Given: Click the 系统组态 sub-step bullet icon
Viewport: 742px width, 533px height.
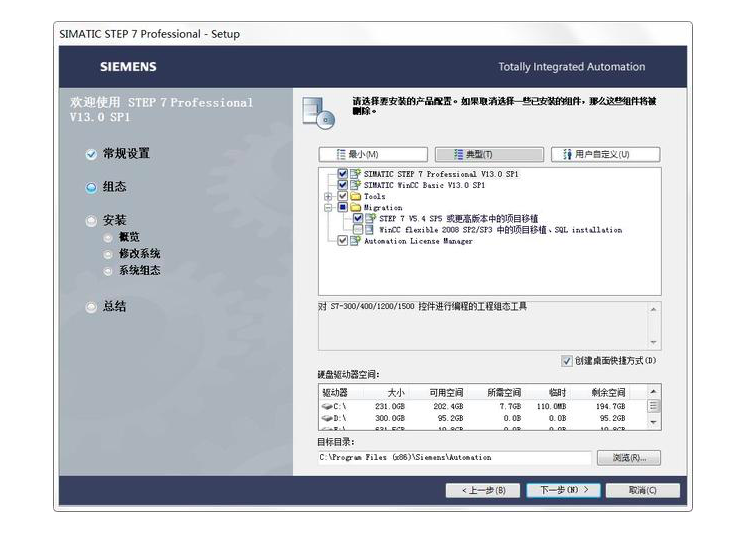Looking at the screenshot, I should pyautogui.click(x=108, y=271).
